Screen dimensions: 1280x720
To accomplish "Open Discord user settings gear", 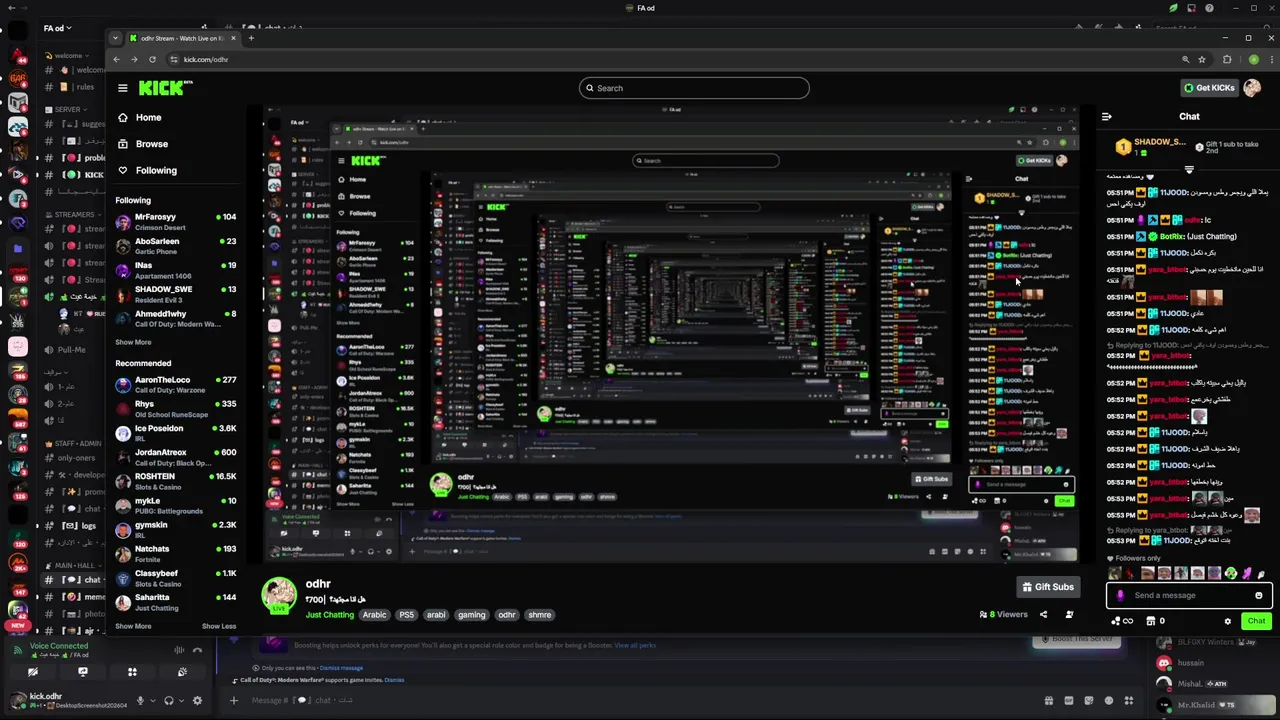I will 197,701.
